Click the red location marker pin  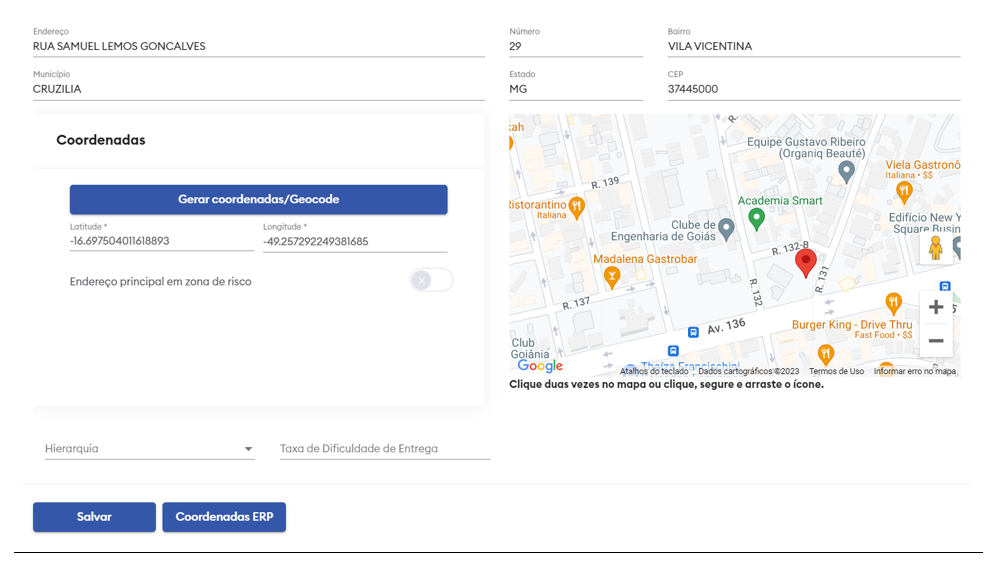(805, 263)
